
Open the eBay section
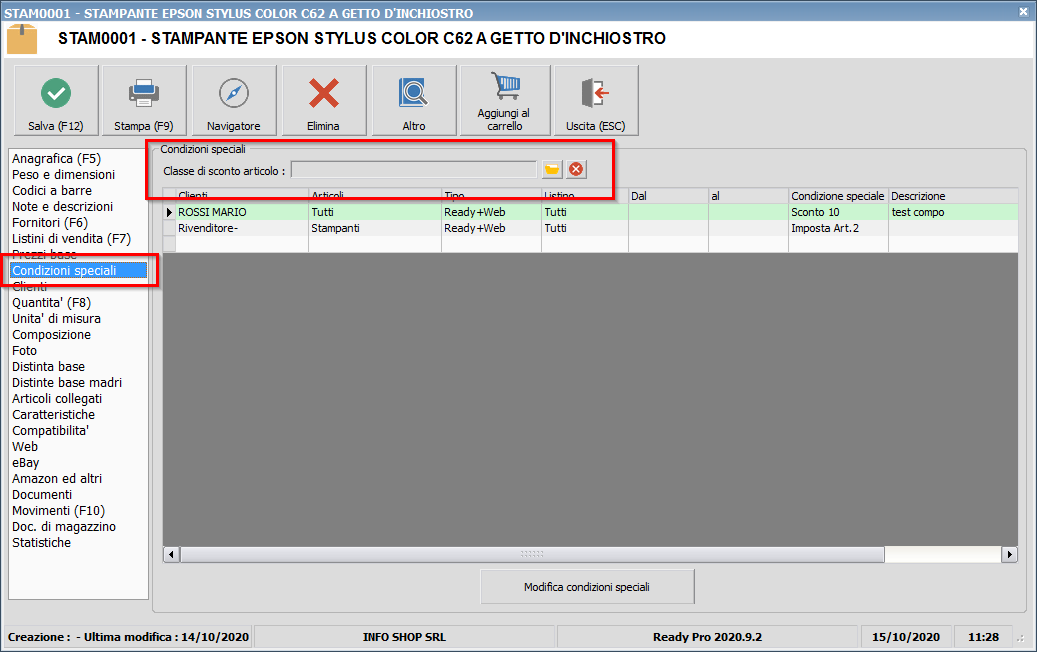pyautogui.click(x=26, y=462)
